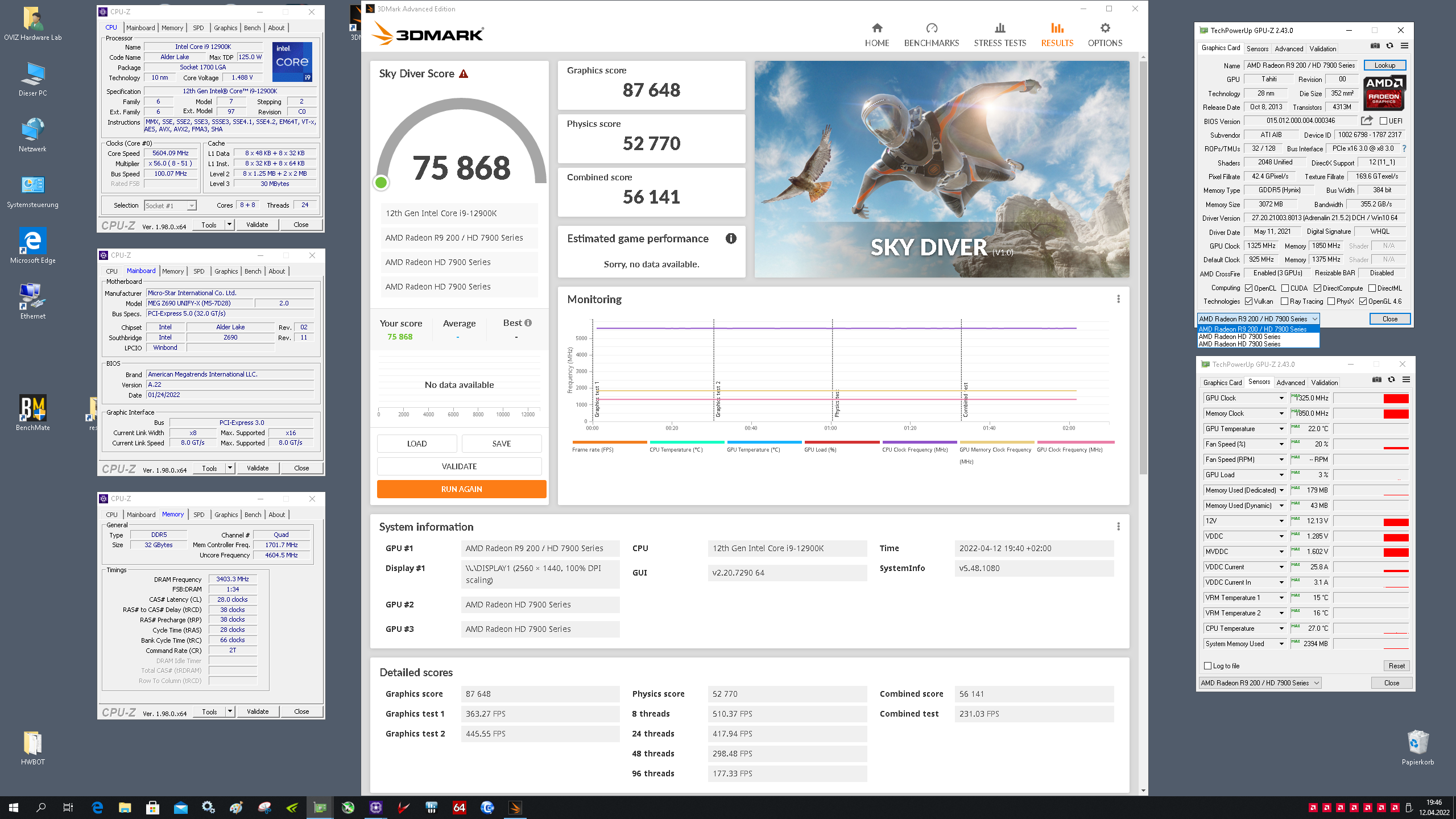Screen dimensions: 1456x819
Task: Switch to Advanced tab in upper GPU-Z window
Action: (1288, 49)
